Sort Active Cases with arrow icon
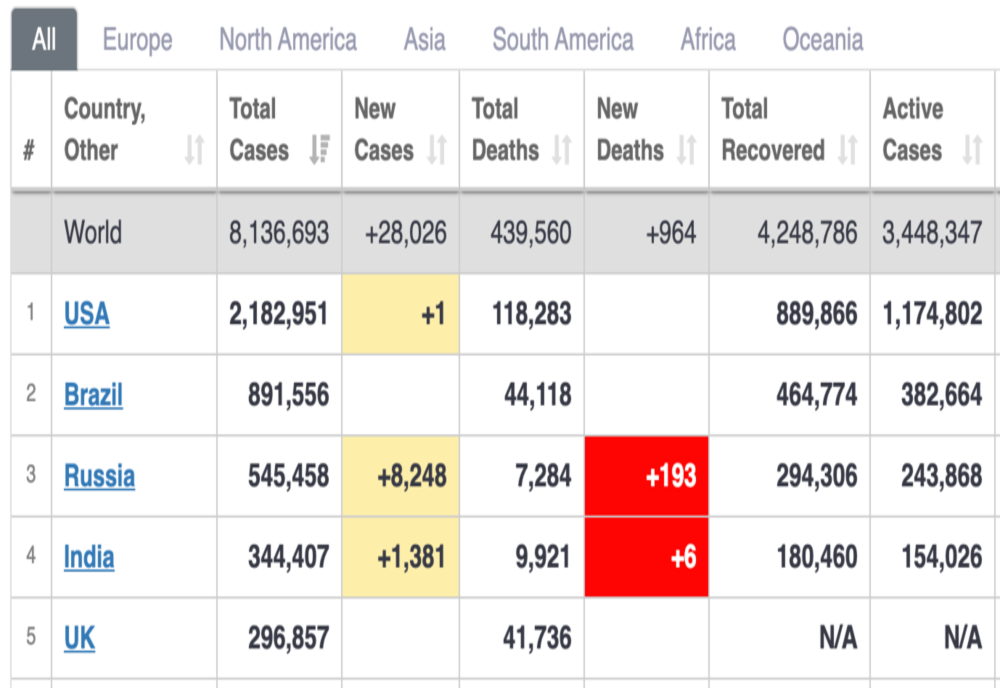Screen dimensions: 1000x688 tap(971, 151)
